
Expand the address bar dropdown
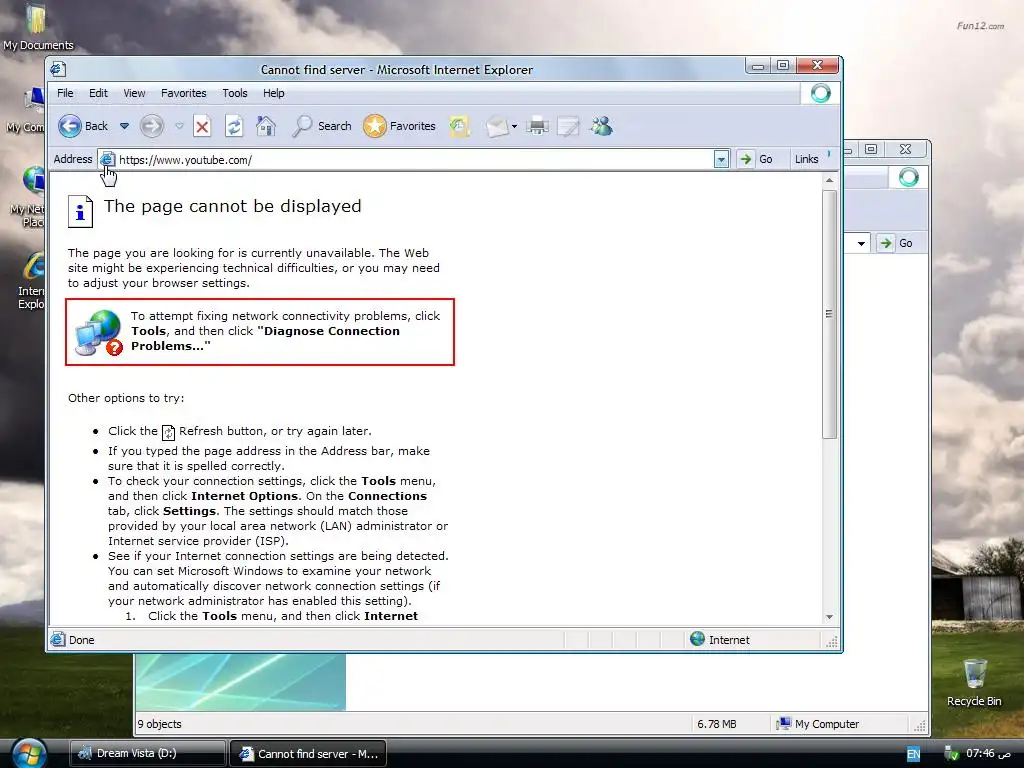coord(721,159)
